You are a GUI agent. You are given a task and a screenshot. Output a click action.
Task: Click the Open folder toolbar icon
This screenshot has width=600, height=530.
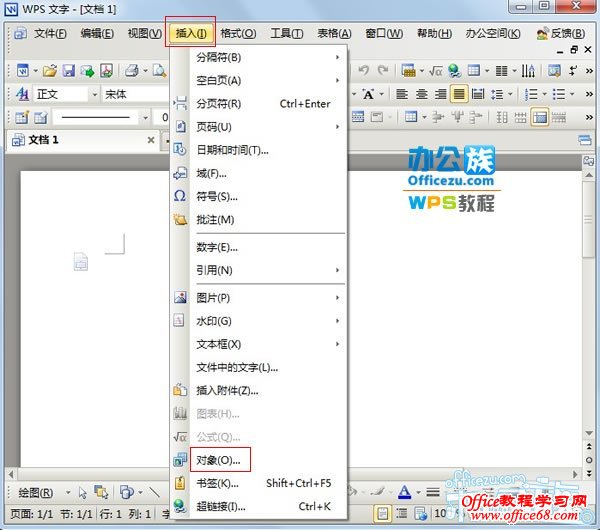point(49,71)
